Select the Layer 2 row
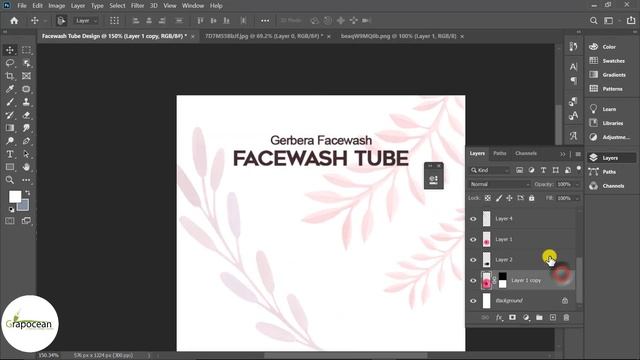 (521, 260)
